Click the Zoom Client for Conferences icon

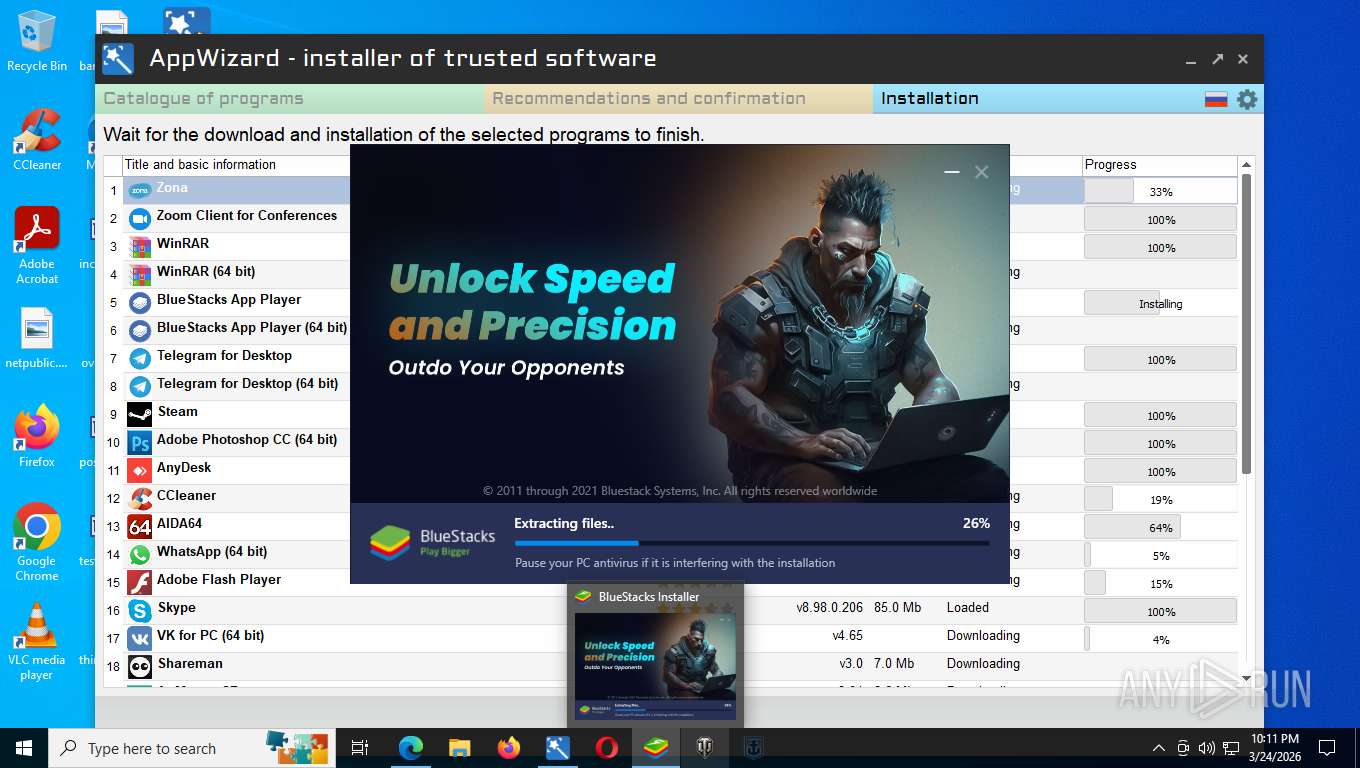coord(140,218)
